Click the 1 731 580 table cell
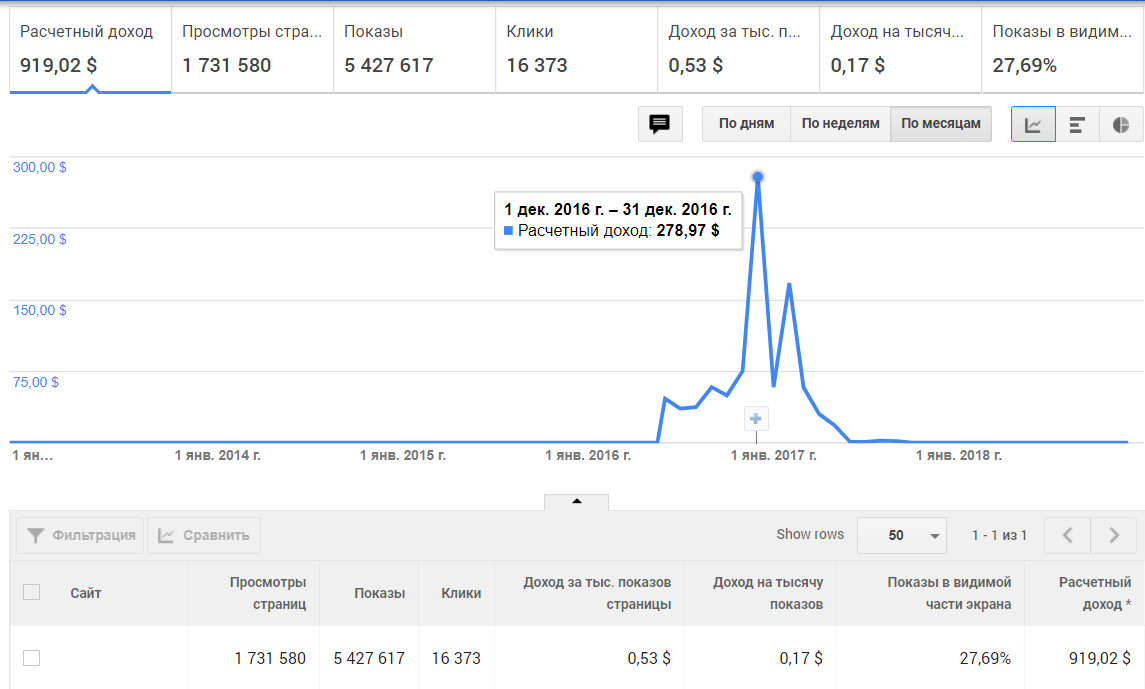 coord(270,658)
